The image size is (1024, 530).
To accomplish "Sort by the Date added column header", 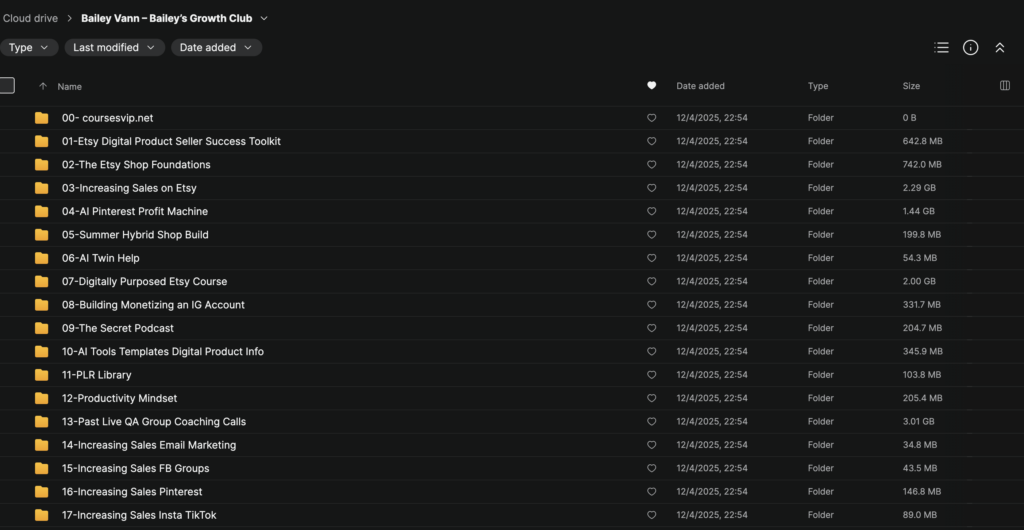I will click(700, 86).
